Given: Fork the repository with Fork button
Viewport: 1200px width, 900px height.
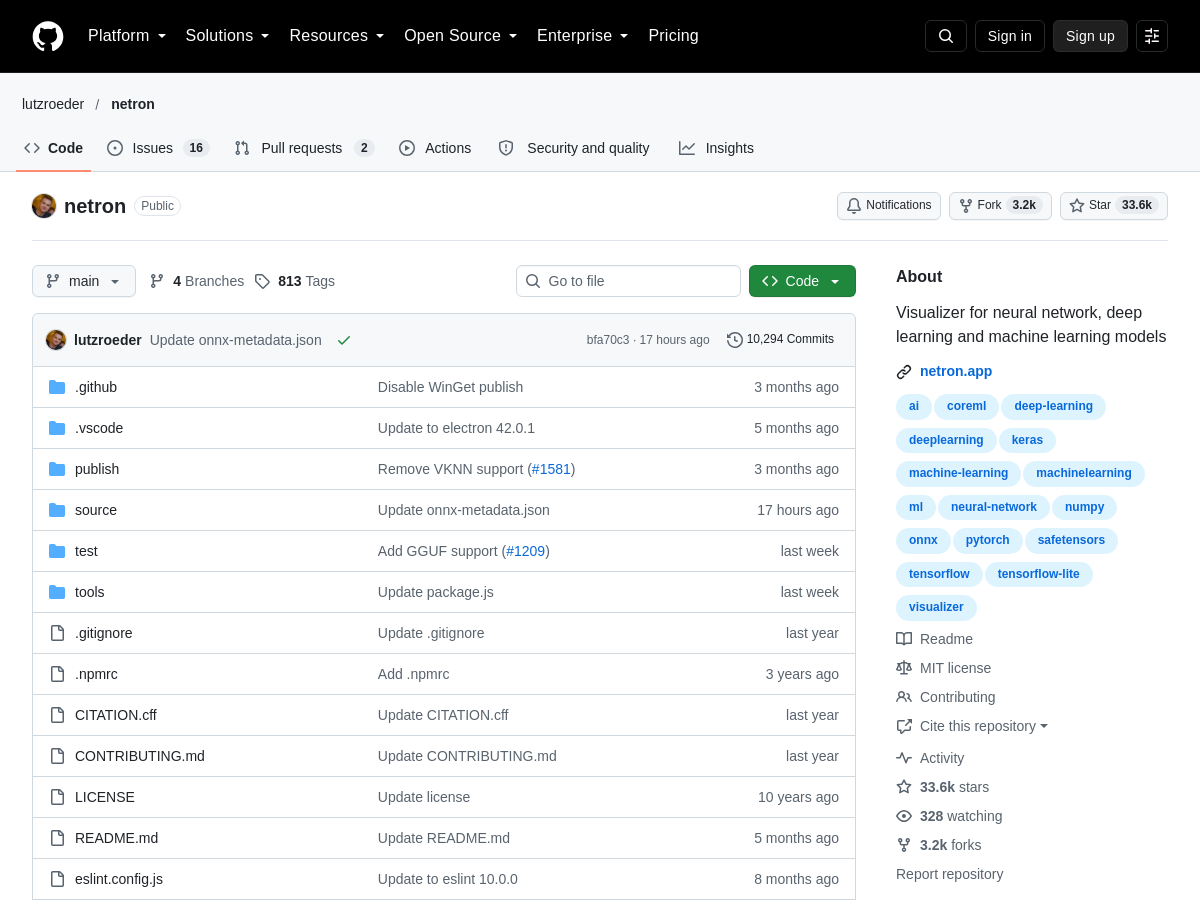Looking at the screenshot, I should 1000,206.
